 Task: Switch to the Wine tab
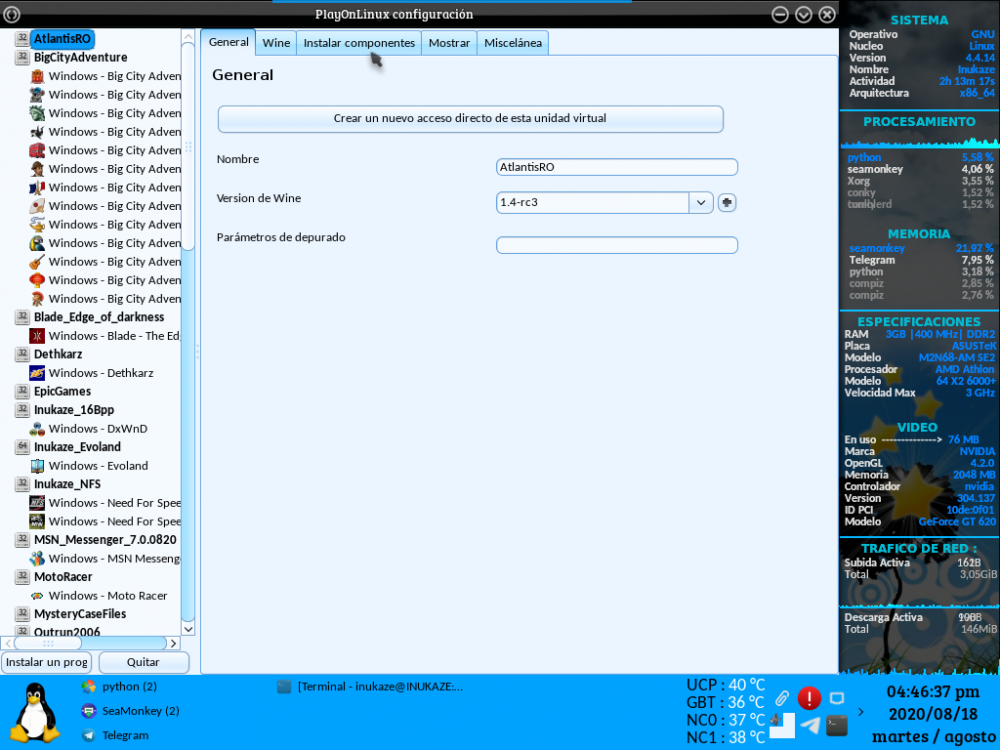click(276, 43)
